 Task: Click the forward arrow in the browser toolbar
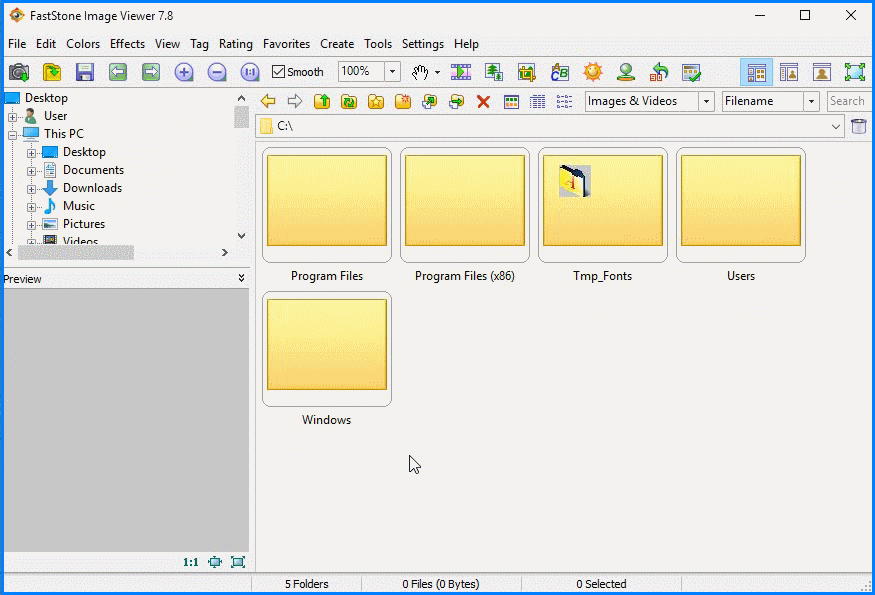pyautogui.click(x=295, y=101)
